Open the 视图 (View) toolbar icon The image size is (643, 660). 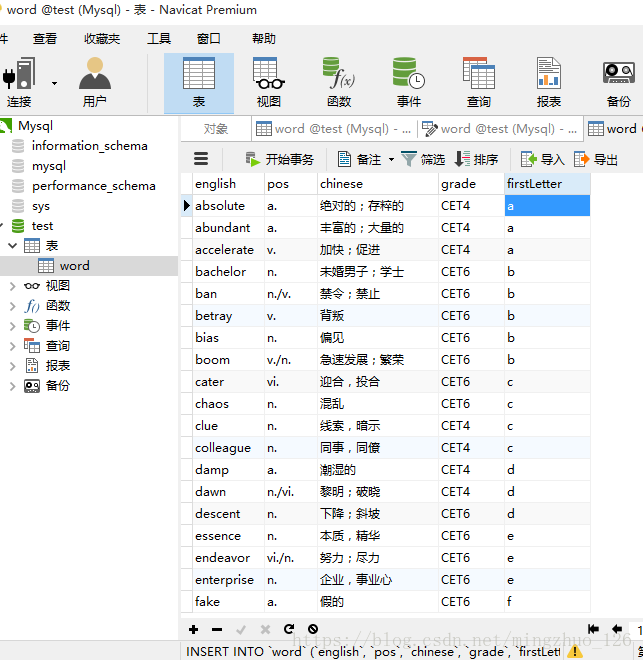tap(269, 83)
